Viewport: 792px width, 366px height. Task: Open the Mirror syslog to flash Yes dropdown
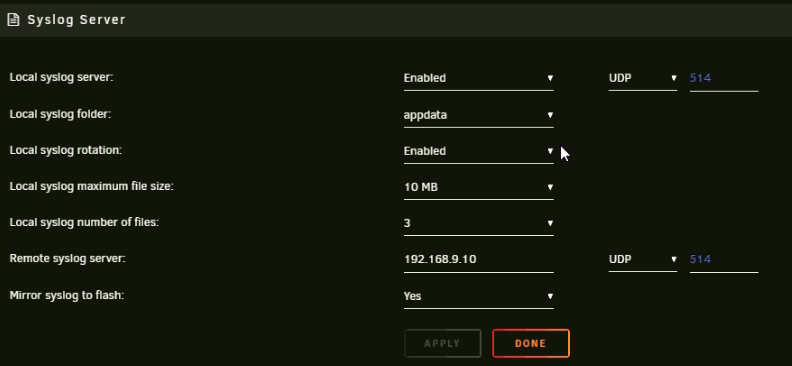(x=478, y=296)
